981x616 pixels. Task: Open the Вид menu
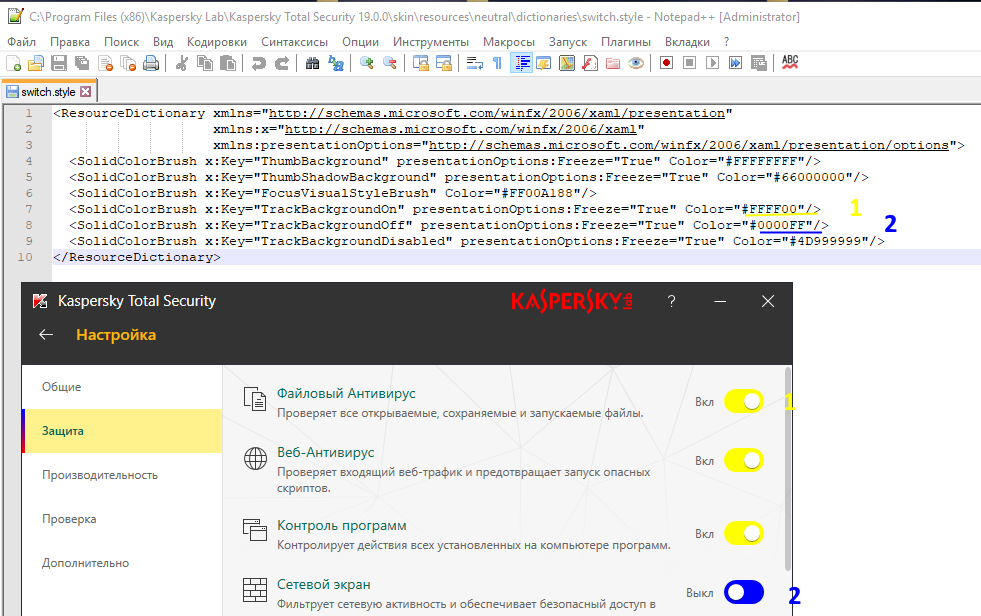coord(163,42)
